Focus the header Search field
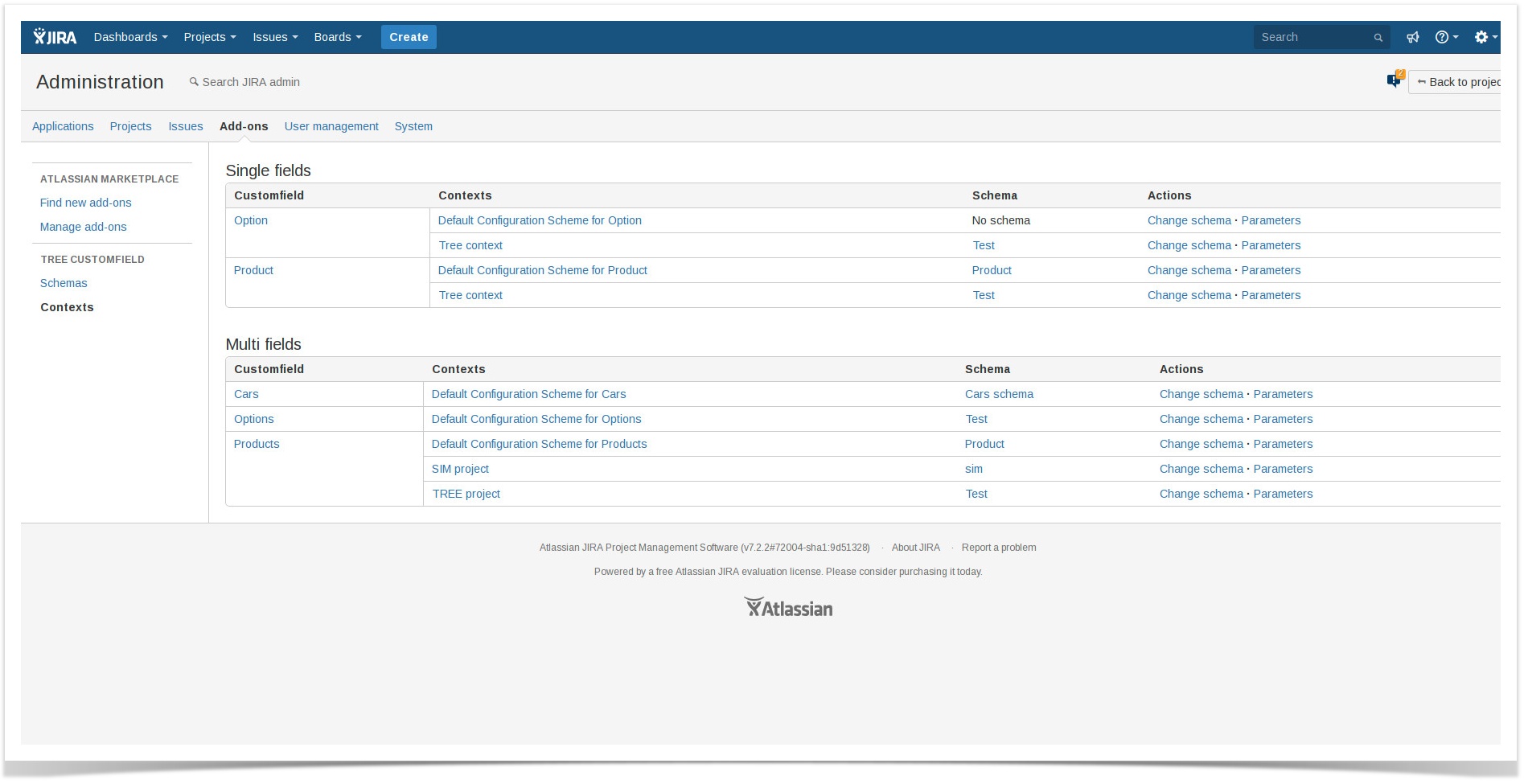 [x=1321, y=37]
